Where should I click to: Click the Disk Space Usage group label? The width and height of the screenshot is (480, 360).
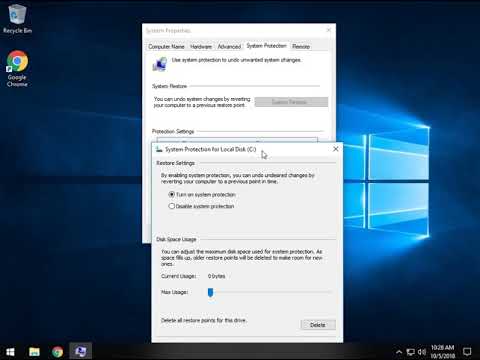click(176, 239)
